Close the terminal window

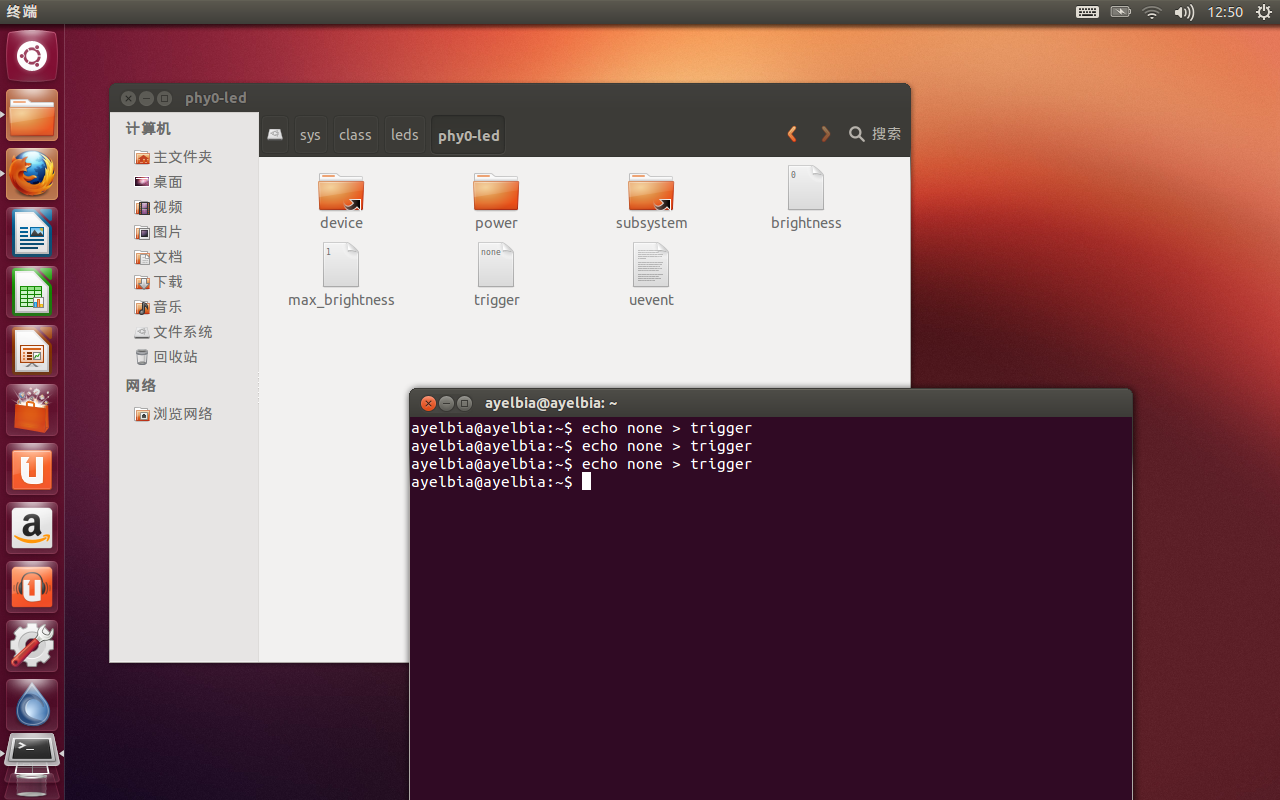click(428, 403)
